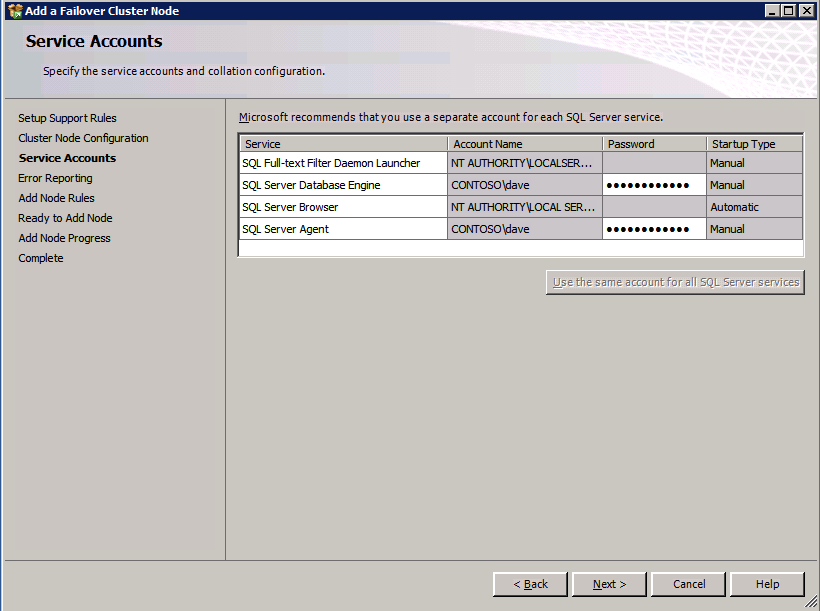Select Add Node Rules step

point(56,198)
